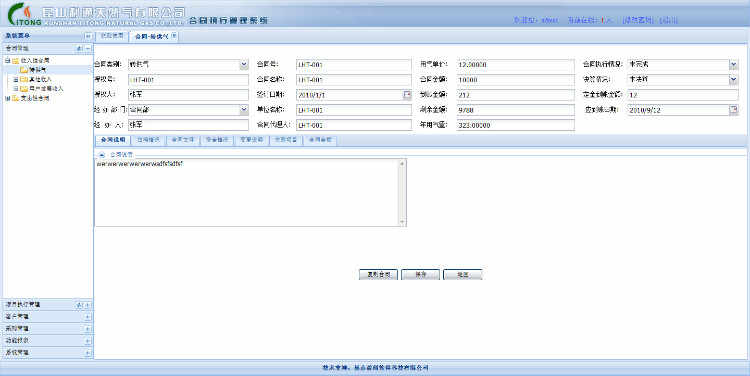
Task: Click the pin icon in the second accordion panel header
Action: click(79, 305)
